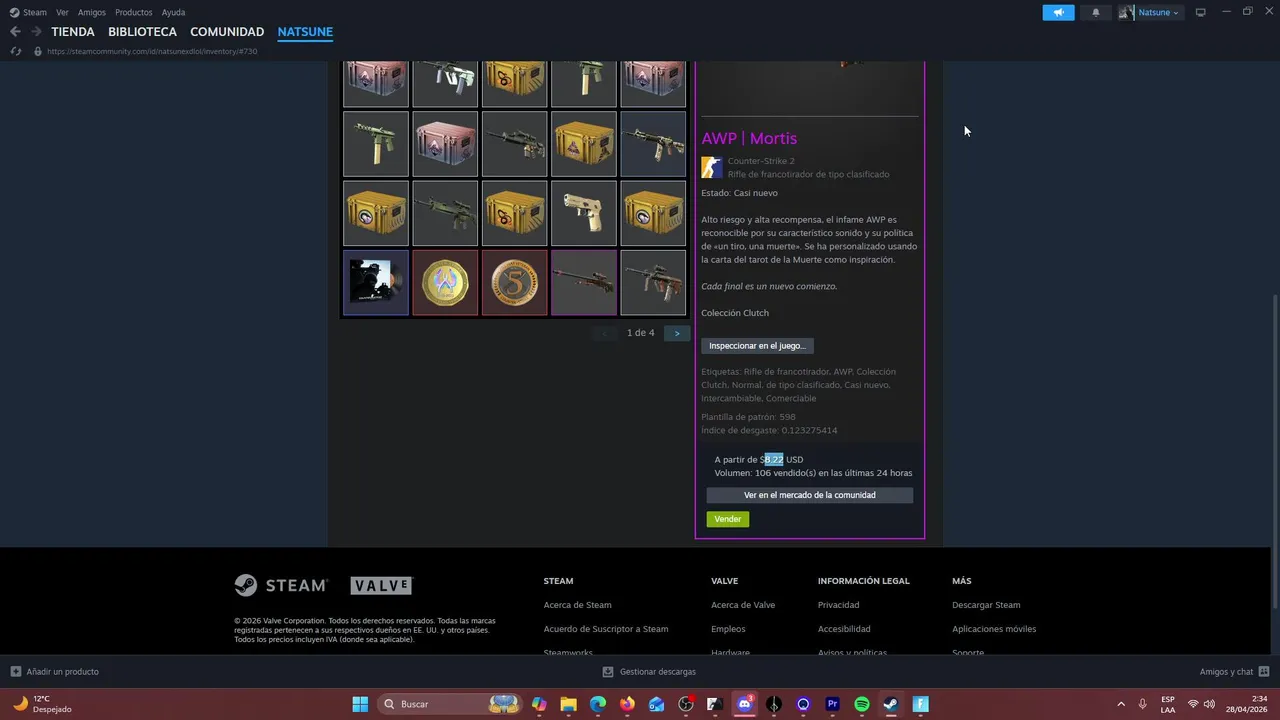Click the Amigos y chat icon
The height and width of the screenshot is (720, 1280).
point(1264,672)
